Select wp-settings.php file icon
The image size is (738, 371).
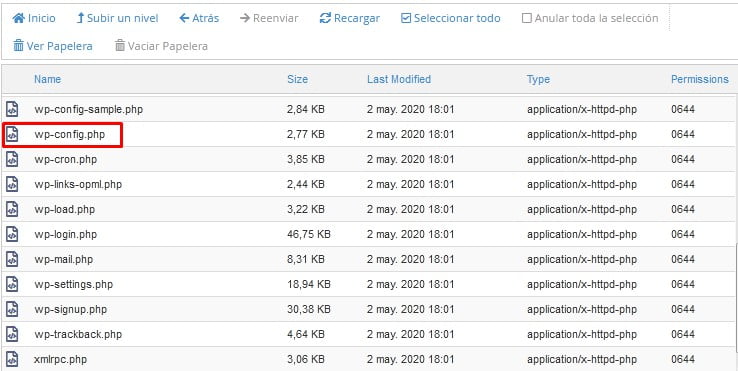click(x=12, y=284)
